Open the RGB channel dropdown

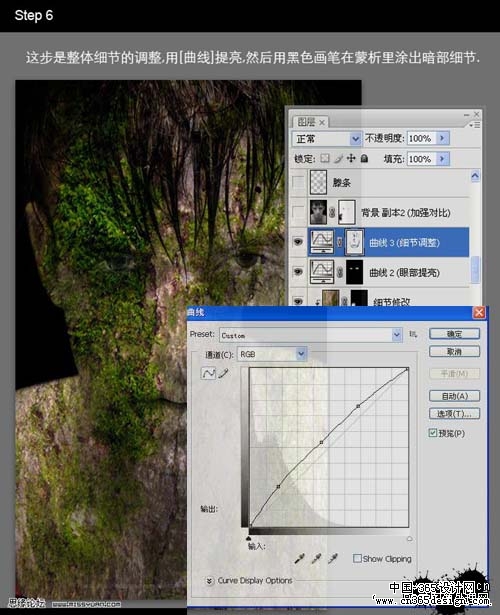point(272,354)
